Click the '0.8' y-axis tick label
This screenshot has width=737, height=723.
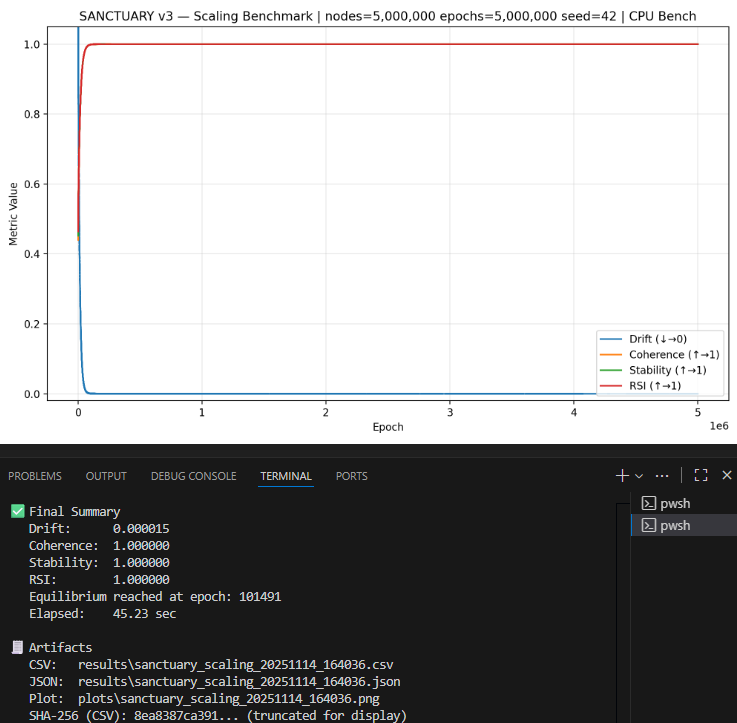(32, 114)
